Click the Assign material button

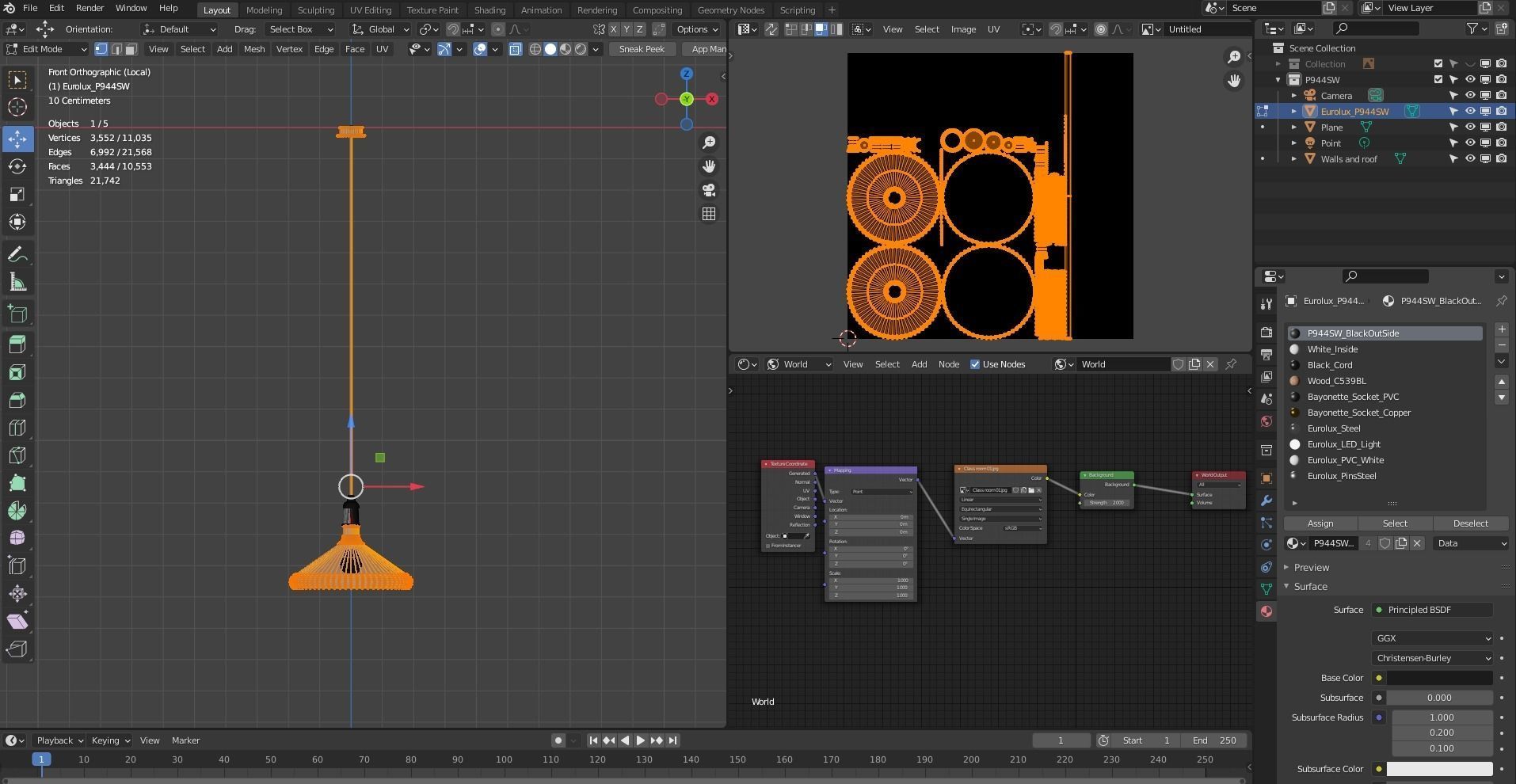coord(1320,523)
